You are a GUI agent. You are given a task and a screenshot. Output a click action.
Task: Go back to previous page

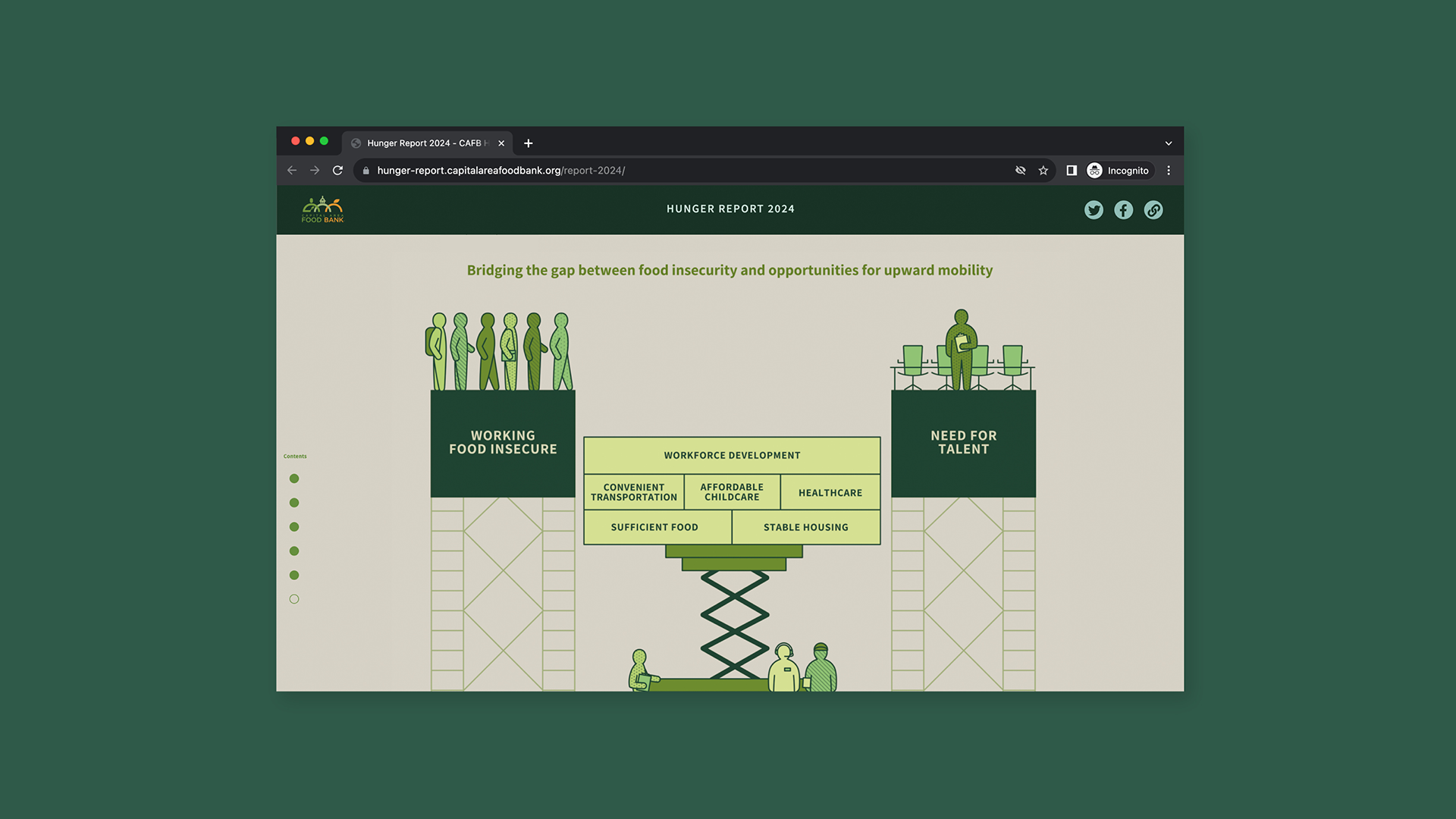click(292, 171)
